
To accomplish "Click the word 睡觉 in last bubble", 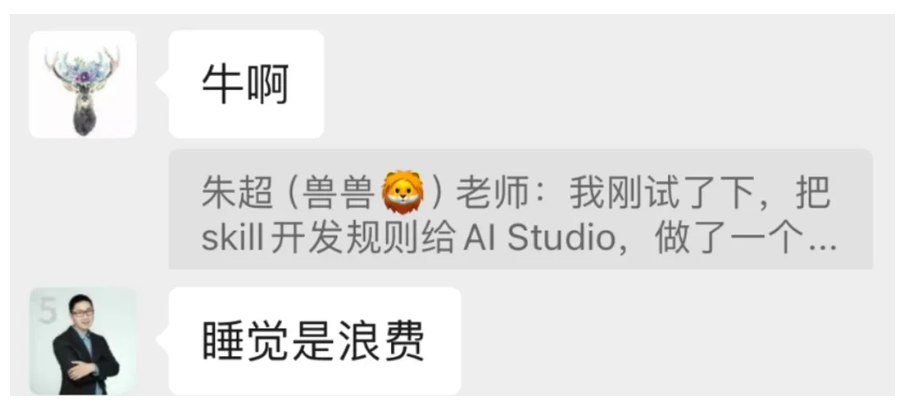I will (247, 341).
